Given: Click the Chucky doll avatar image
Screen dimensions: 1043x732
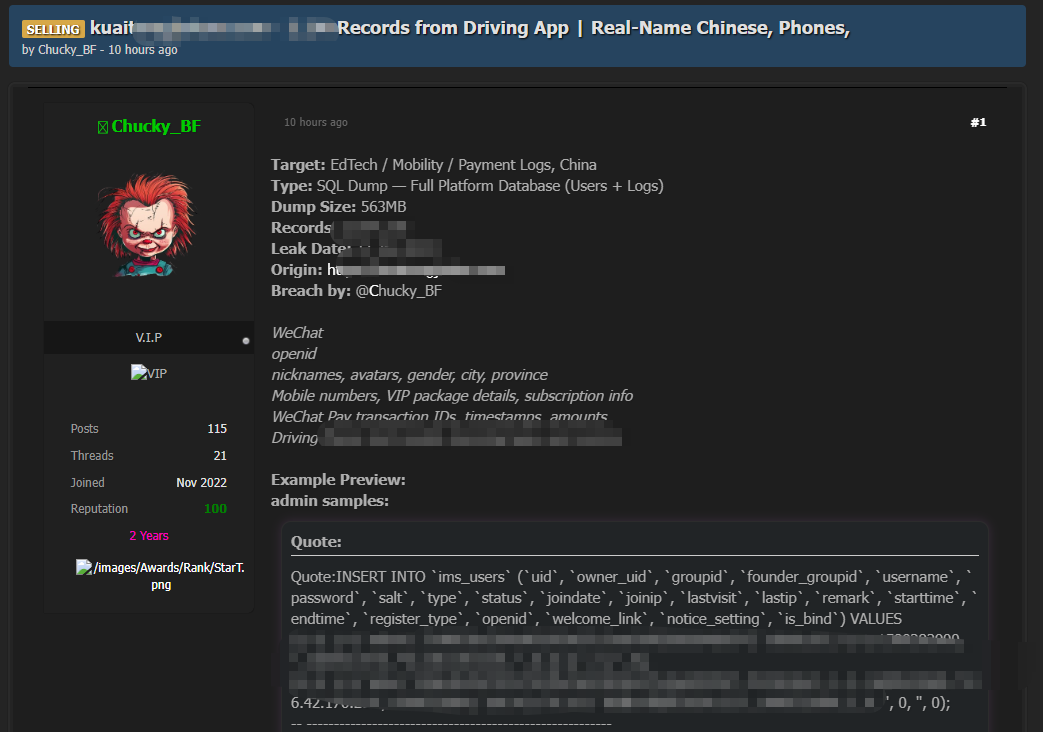Looking at the screenshot, I should click(x=148, y=226).
